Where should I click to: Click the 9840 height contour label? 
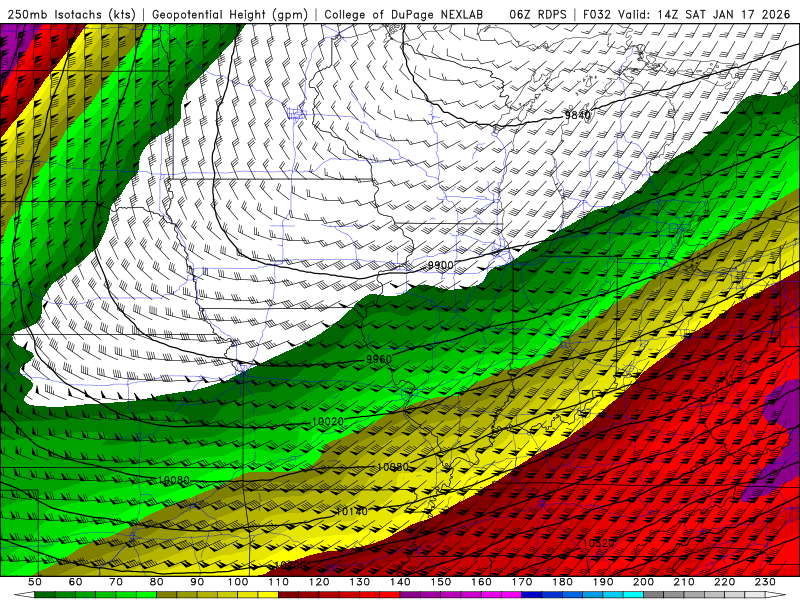click(578, 115)
